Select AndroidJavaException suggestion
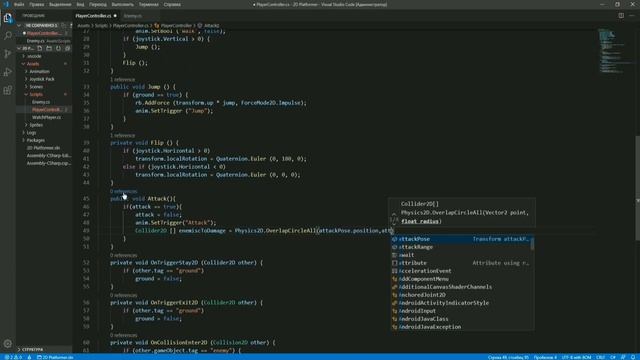The height and width of the screenshot is (360, 640). point(461,327)
